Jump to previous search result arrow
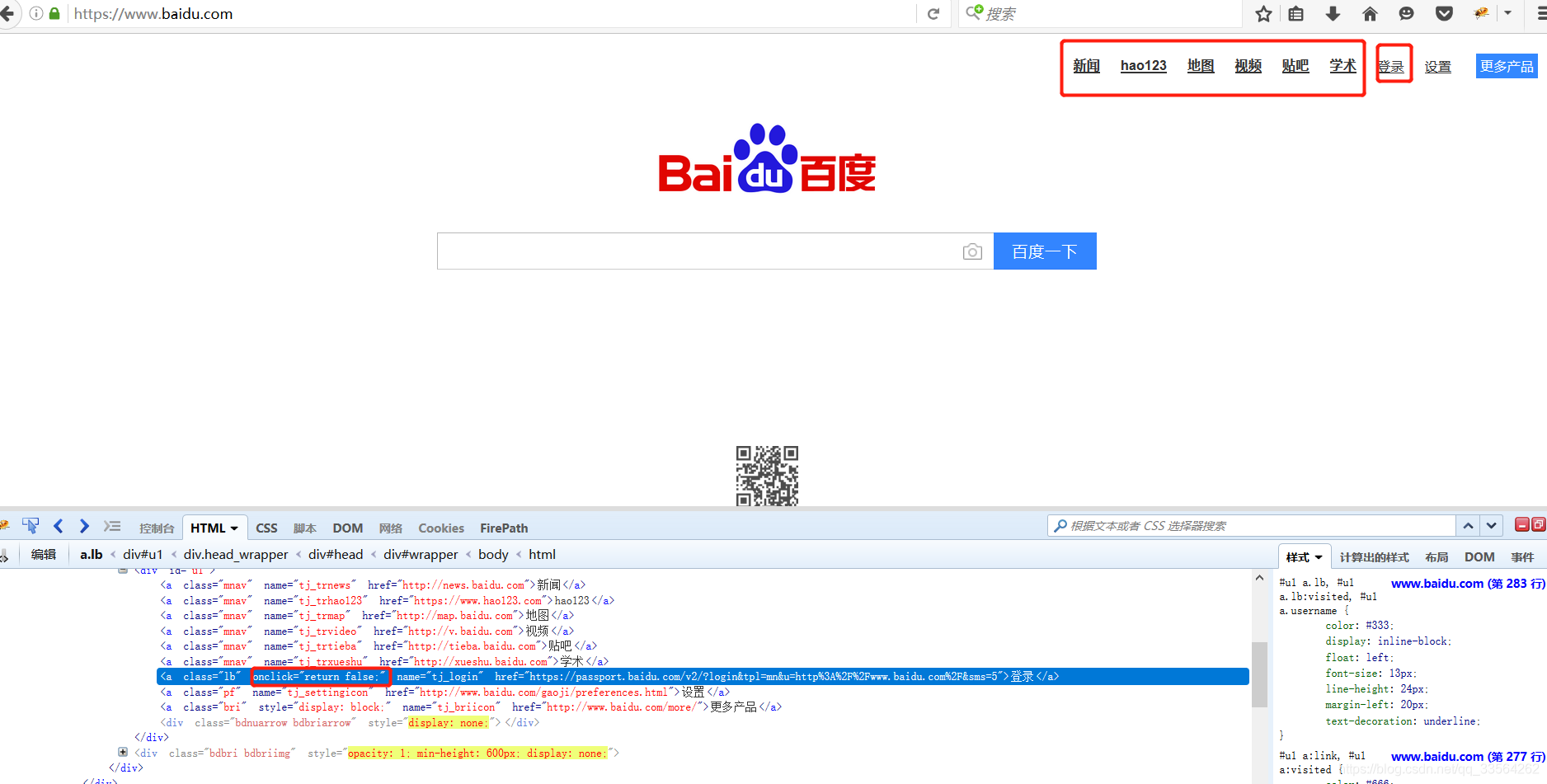 1469,525
